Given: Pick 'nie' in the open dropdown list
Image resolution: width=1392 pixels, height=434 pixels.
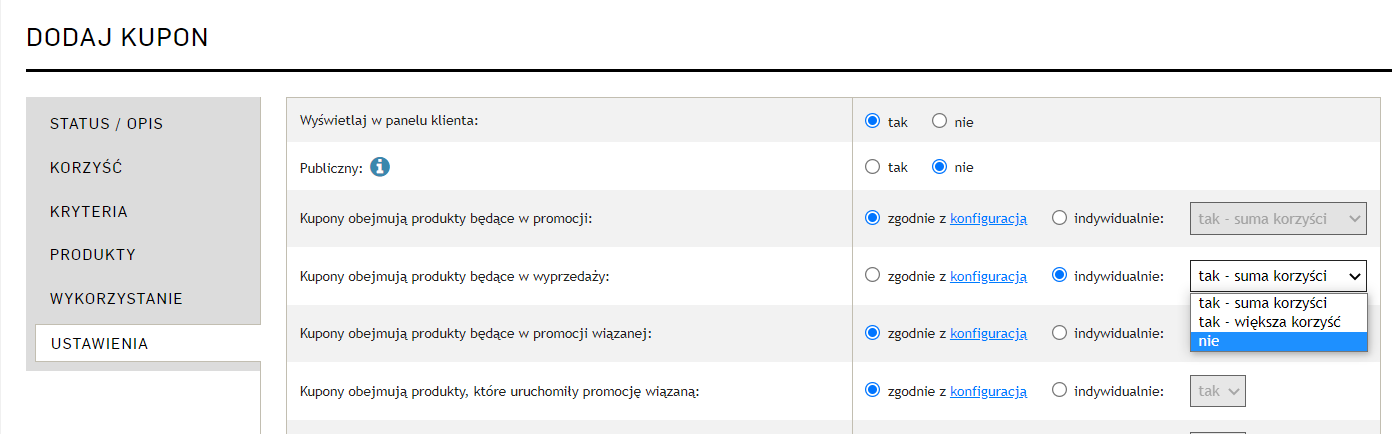Looking at the screenshot, I should (1278, 341).
